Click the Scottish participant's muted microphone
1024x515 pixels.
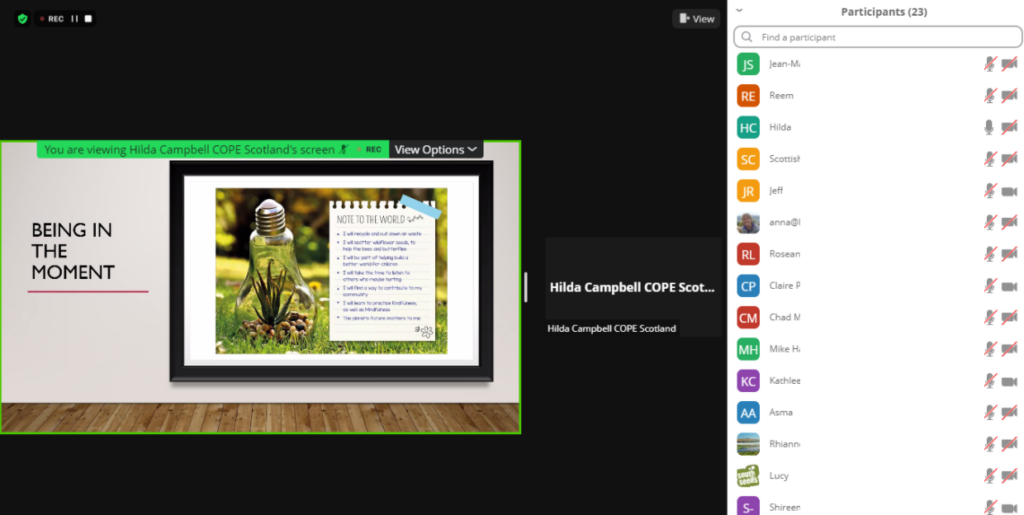tap(990, 159)
